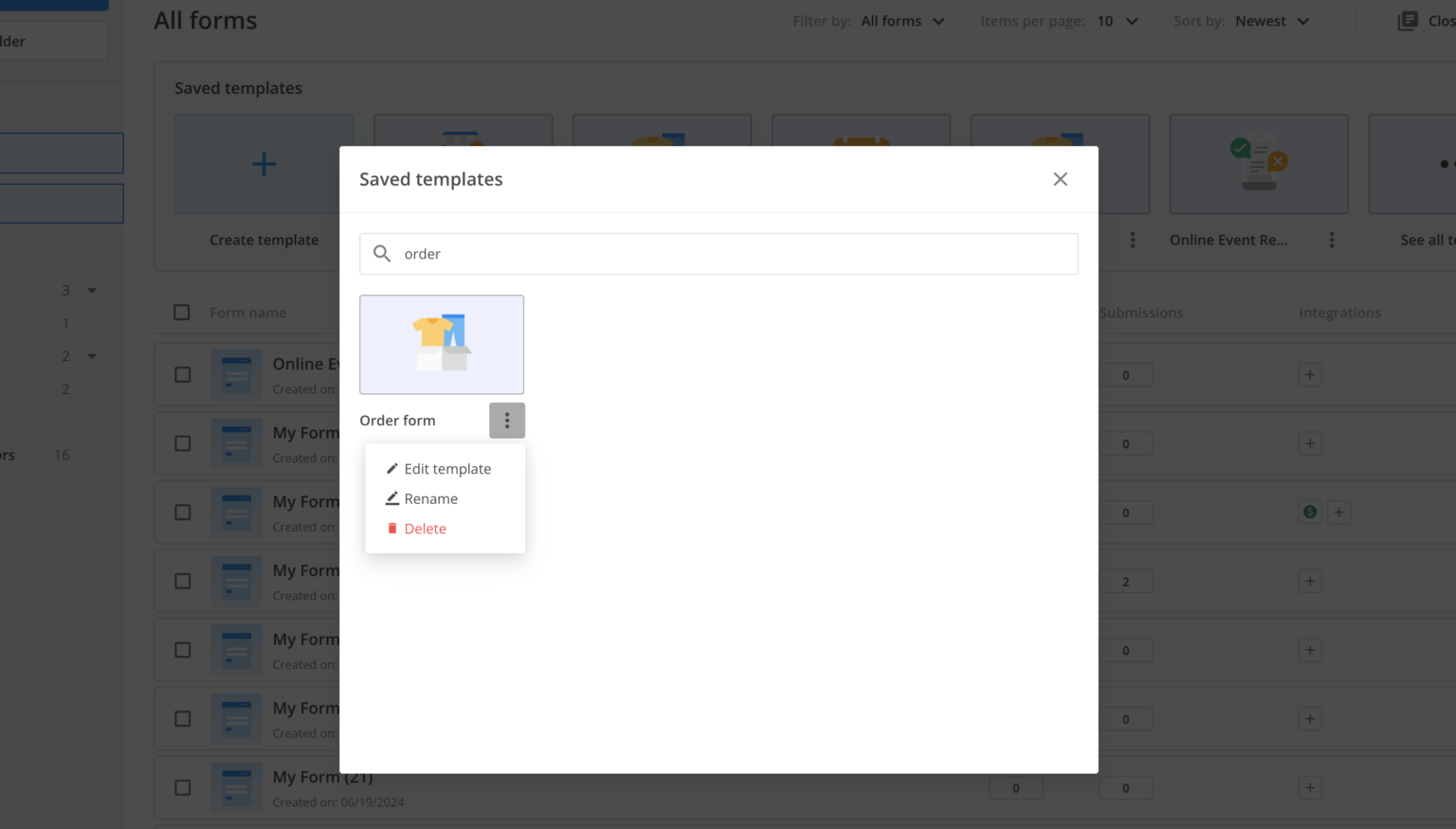Click the Create template label
This screenshot has width=1456, height=829.
pyautogui.click(x=264, y=241)
